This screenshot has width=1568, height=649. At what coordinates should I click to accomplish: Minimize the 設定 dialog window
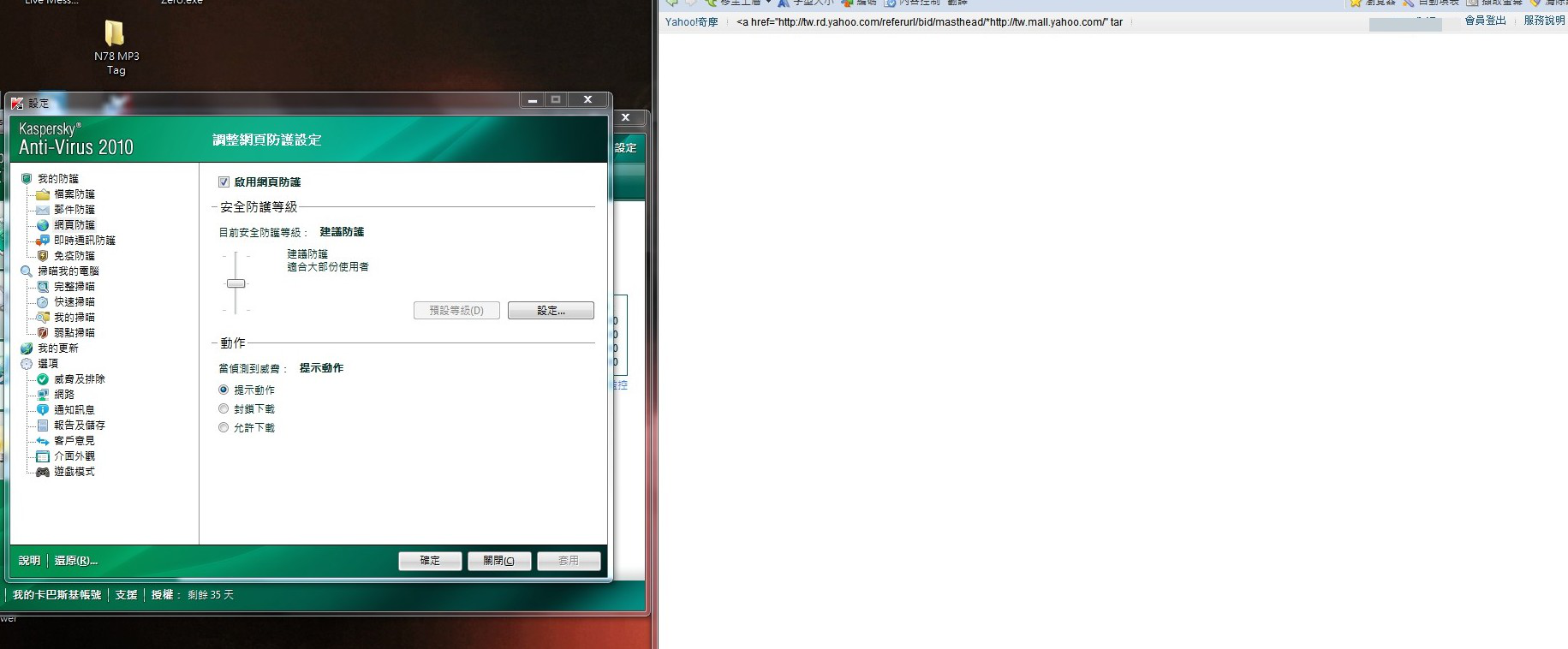click(x=533, y=100)
